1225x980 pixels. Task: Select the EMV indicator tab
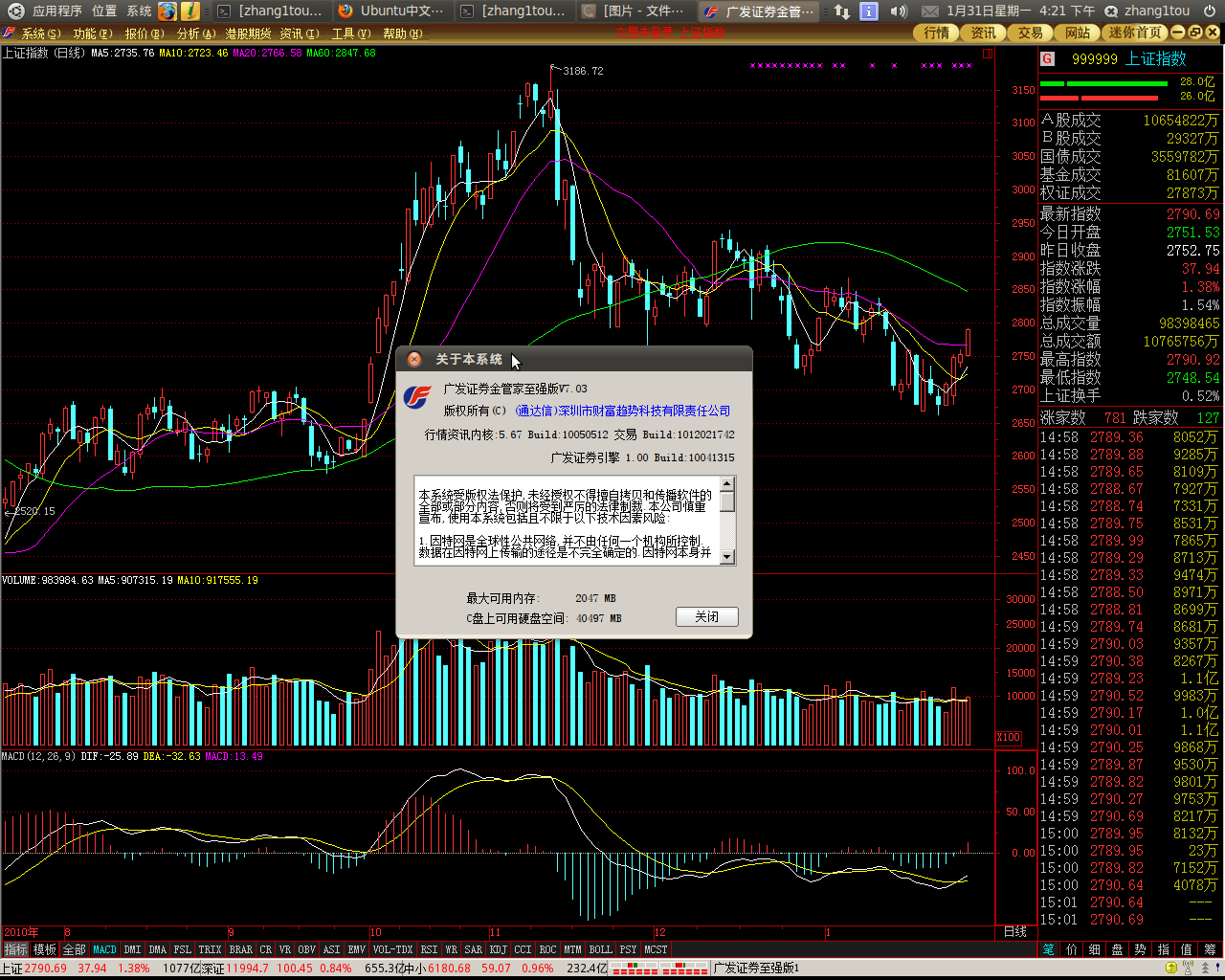tap(357, 949)
